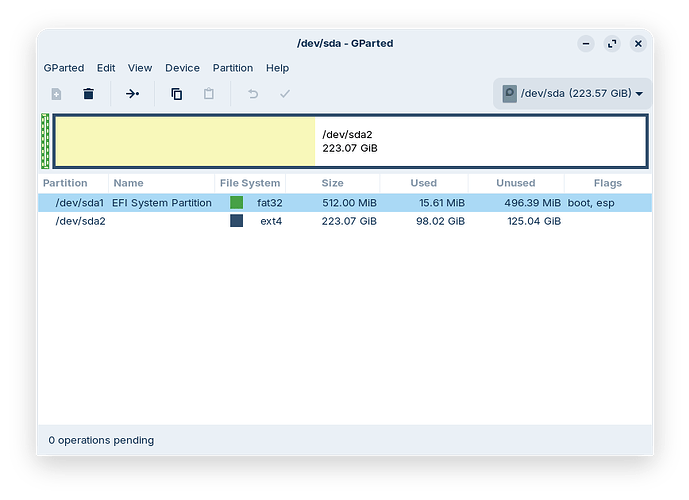The height and width of the screenshot is (500, 689).
Task: Click the disk icon in device selector
Action: (509, 94)
